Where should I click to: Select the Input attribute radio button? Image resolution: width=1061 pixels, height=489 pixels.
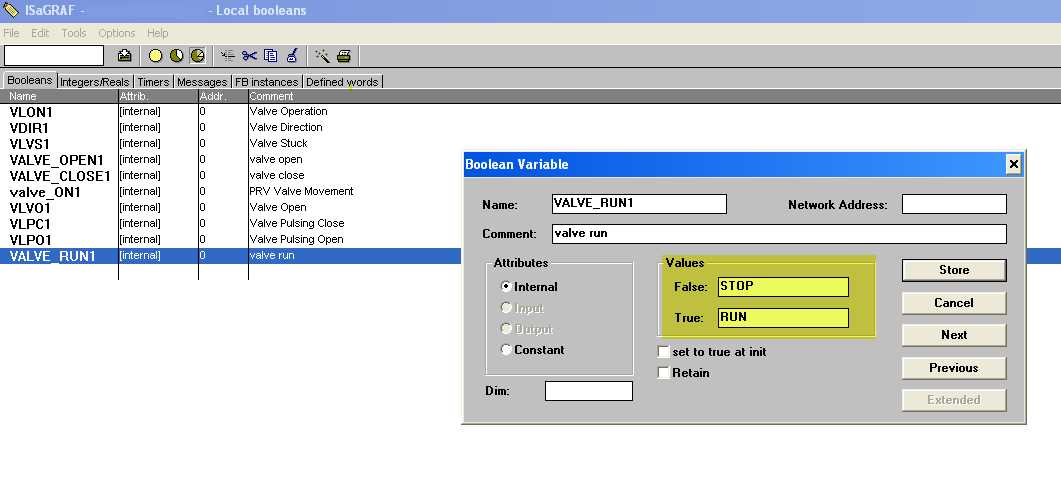pyautogui.click(x=505, y=308)
